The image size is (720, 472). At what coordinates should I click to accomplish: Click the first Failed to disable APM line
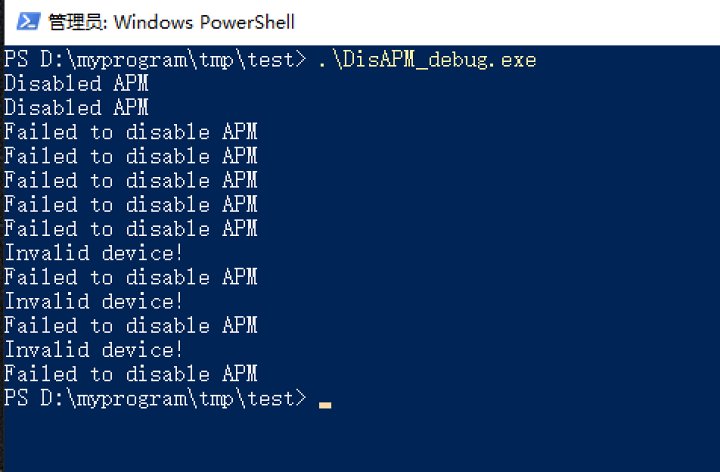[x=130, y=132]
